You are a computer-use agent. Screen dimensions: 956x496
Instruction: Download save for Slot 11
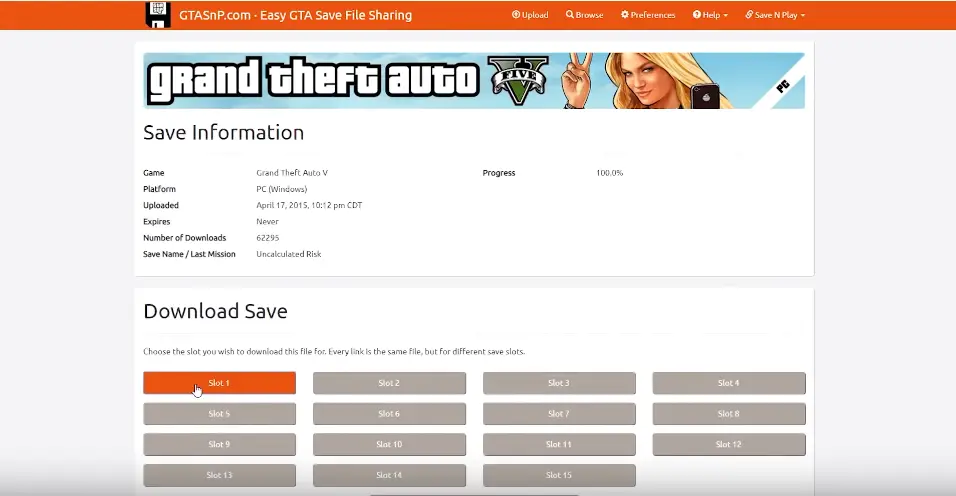tap(559, 444)
